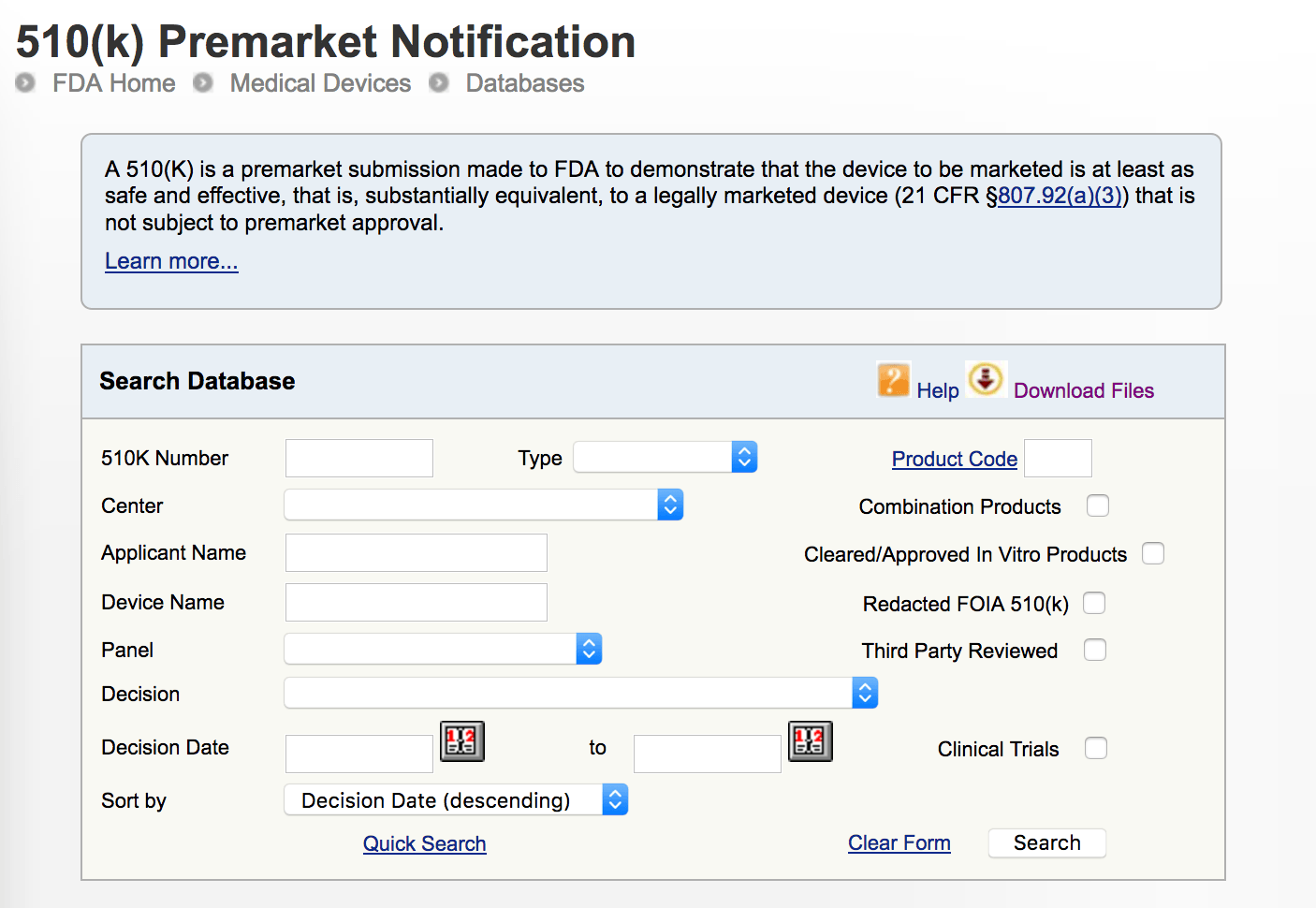Open the Download Files link

(1084, 390)
